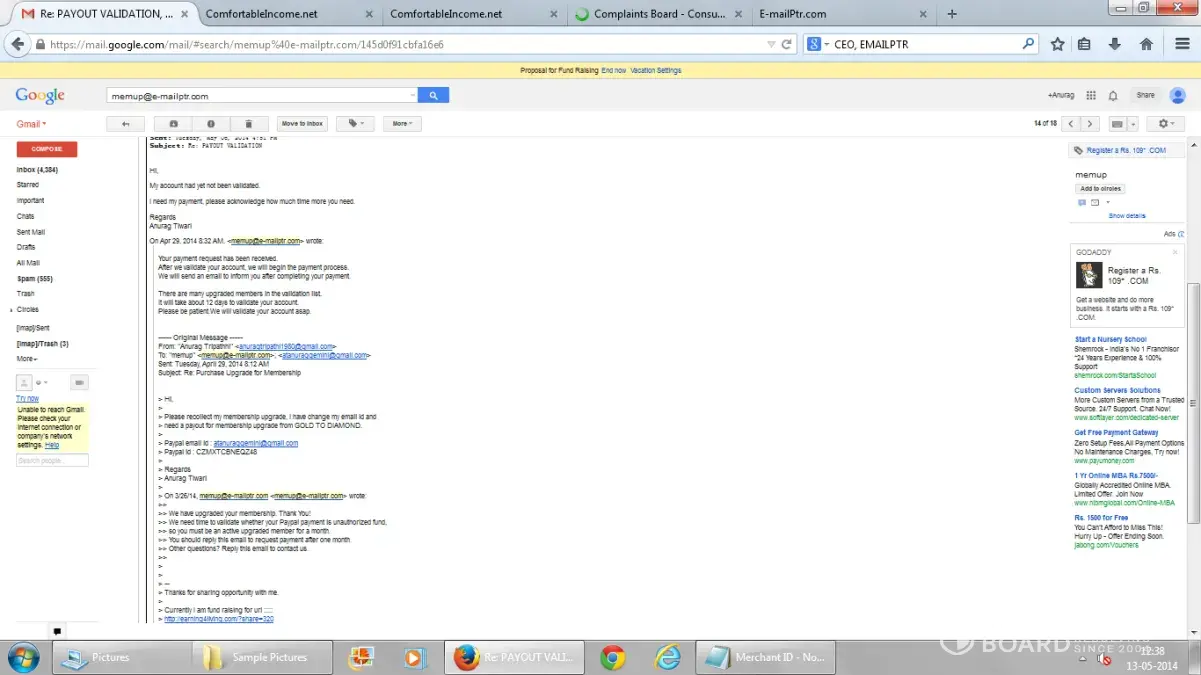Click the blue search magnifier button
This screenshot has width=1201, height=675.
tap(433, 95)
